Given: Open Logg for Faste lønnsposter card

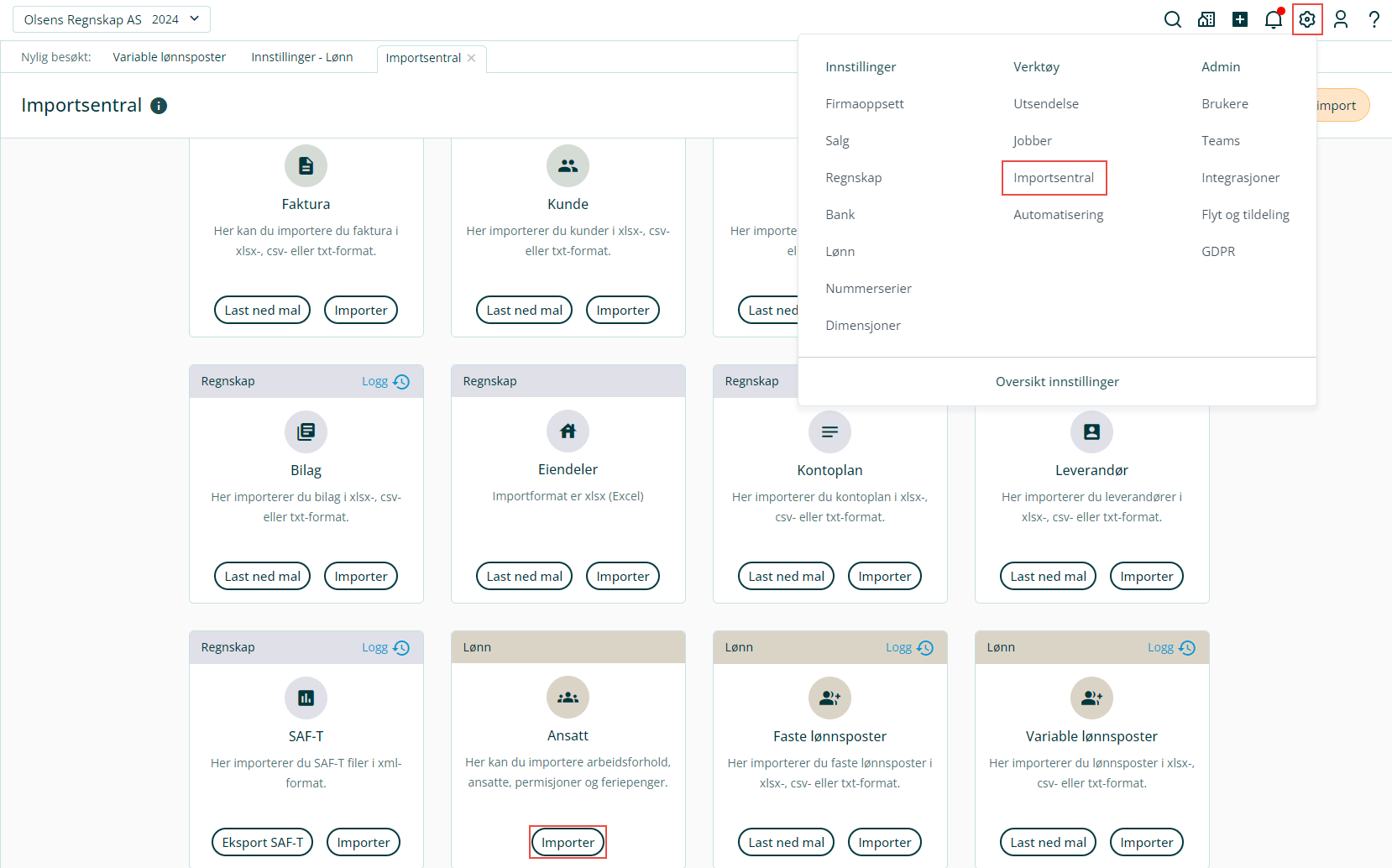Looking at the screenshot, I should coord(909,647).
